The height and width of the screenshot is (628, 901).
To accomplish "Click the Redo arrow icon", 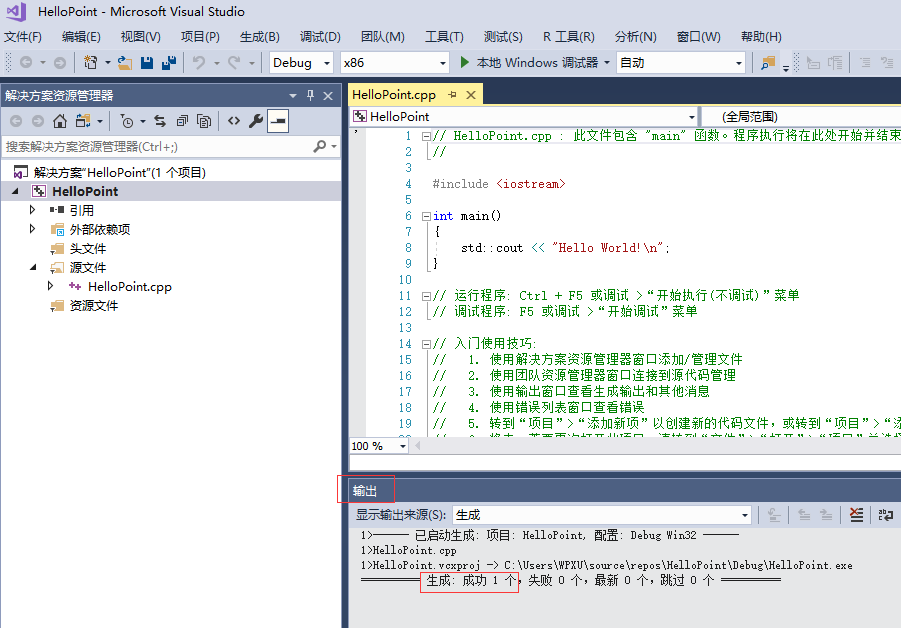I will (234, 62).
